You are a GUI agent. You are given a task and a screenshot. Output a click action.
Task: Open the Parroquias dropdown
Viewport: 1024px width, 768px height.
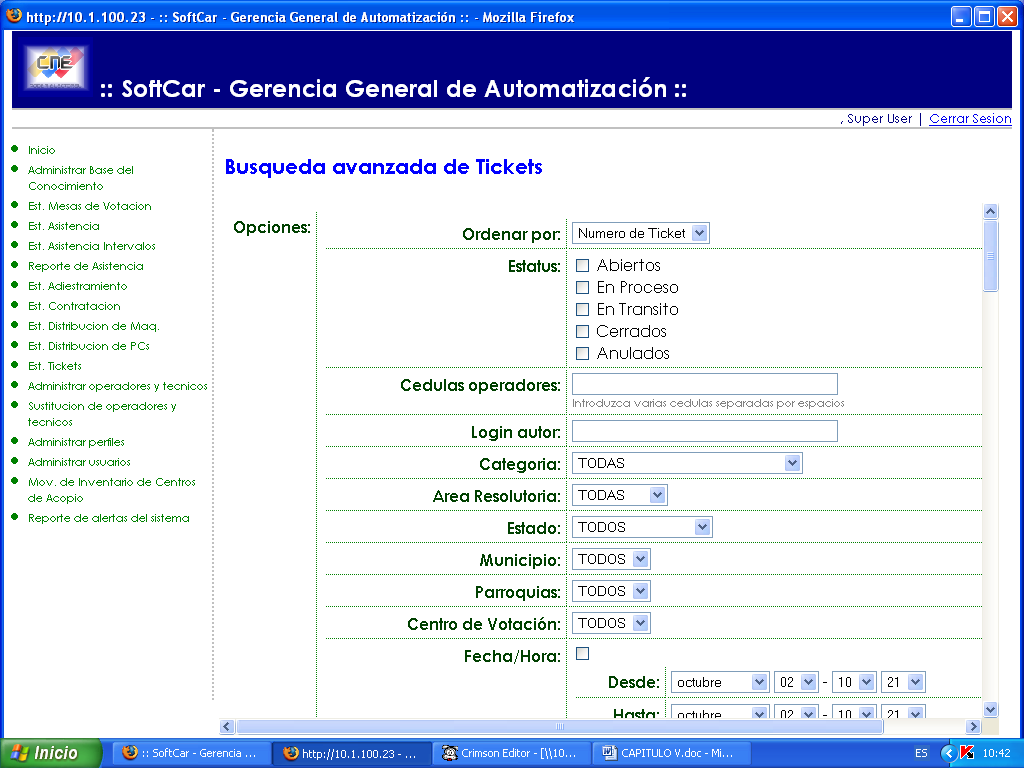(611, 591)
